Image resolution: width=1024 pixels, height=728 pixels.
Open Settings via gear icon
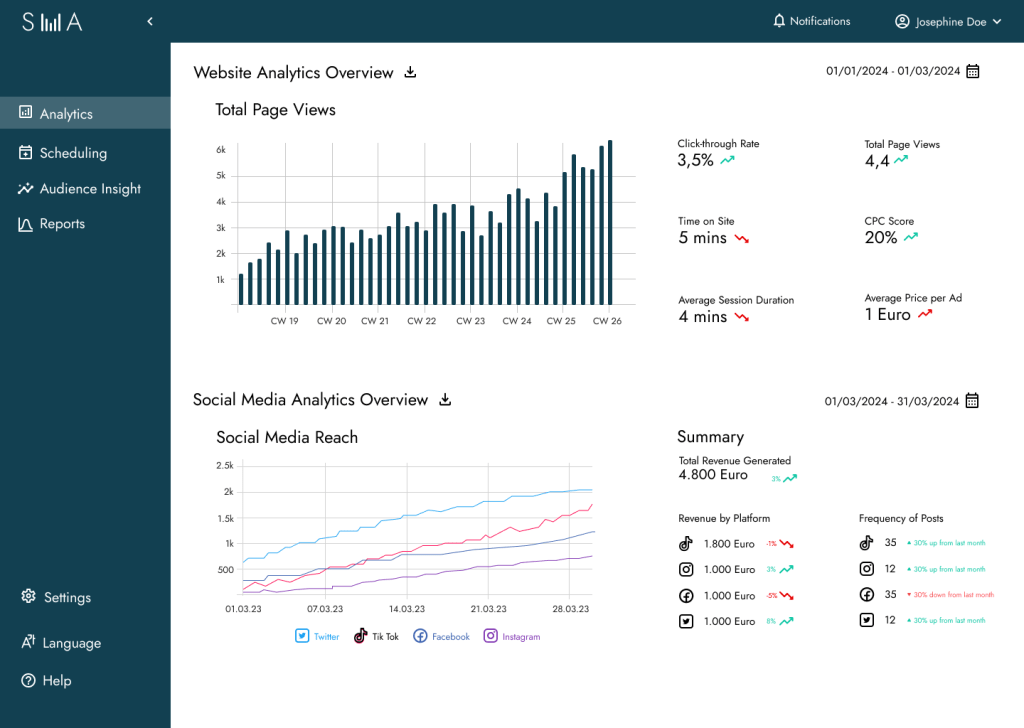pyautogui.click(x=27, y=597)
